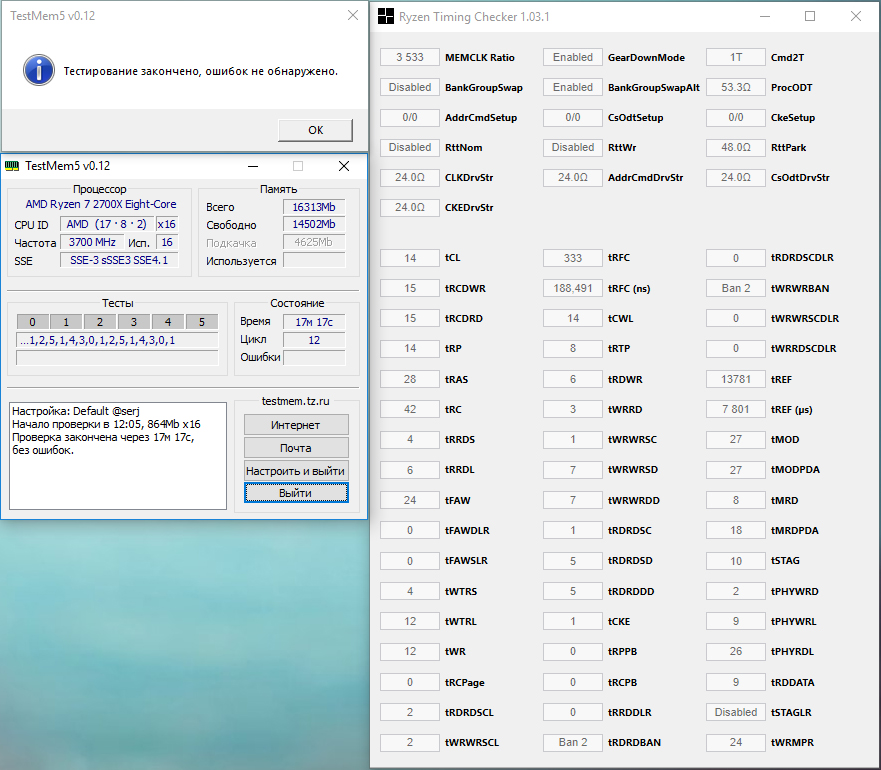This screenshot has width=881, height=770.
Task: Click the tREF value 13781
Action: (735, 379)
